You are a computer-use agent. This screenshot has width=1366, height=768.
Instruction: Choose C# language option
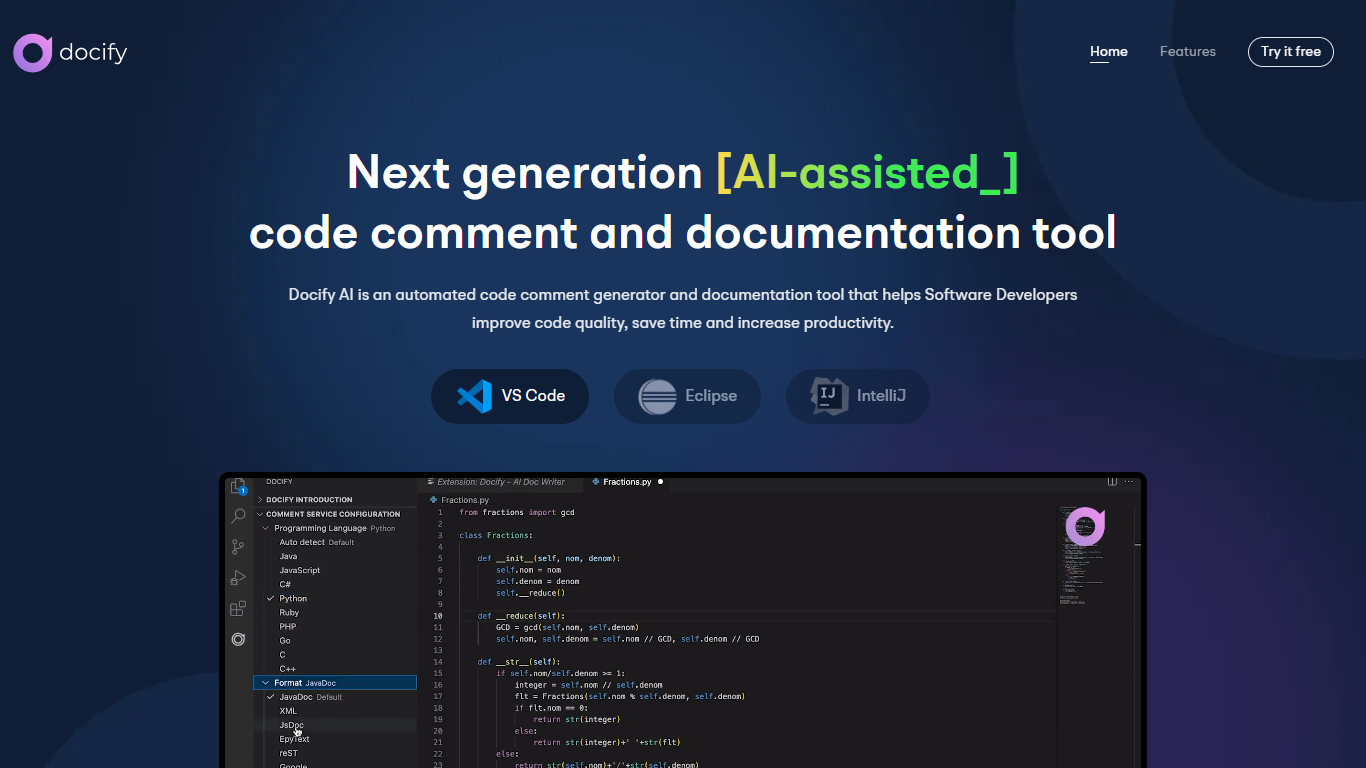point(285,584)
